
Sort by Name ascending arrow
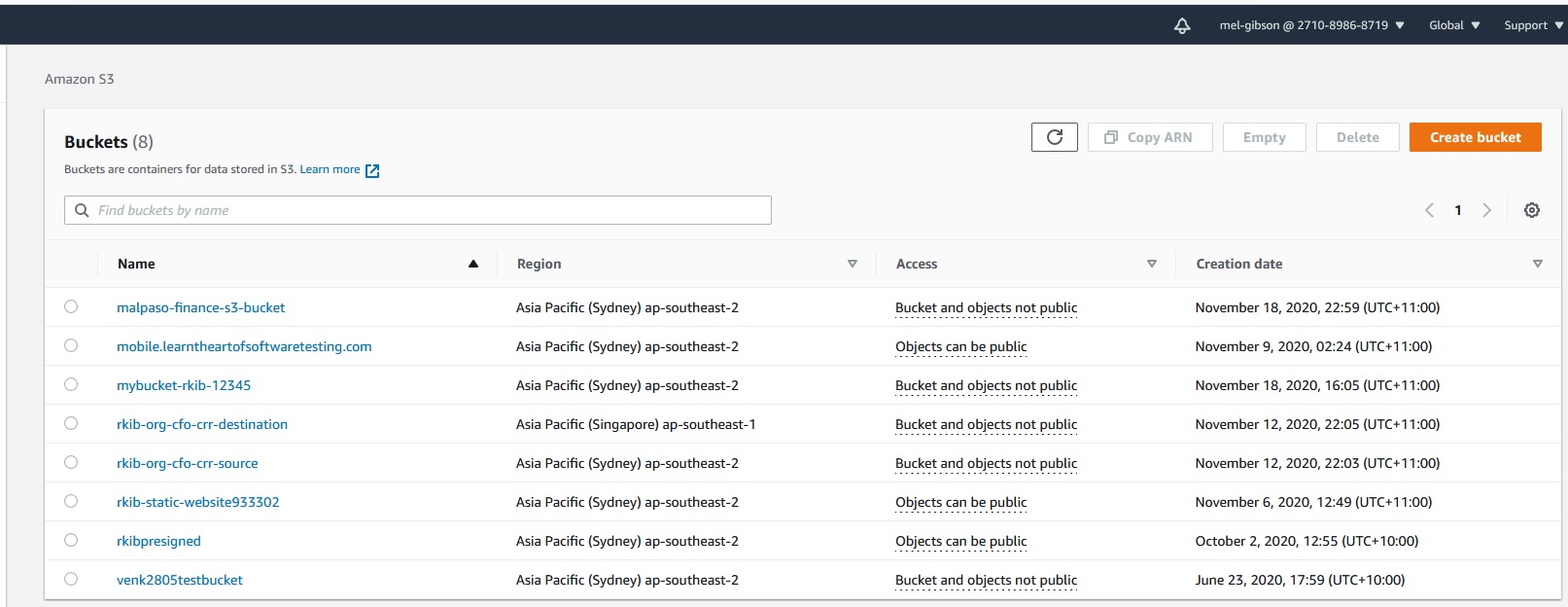click(x=473, y=264)
